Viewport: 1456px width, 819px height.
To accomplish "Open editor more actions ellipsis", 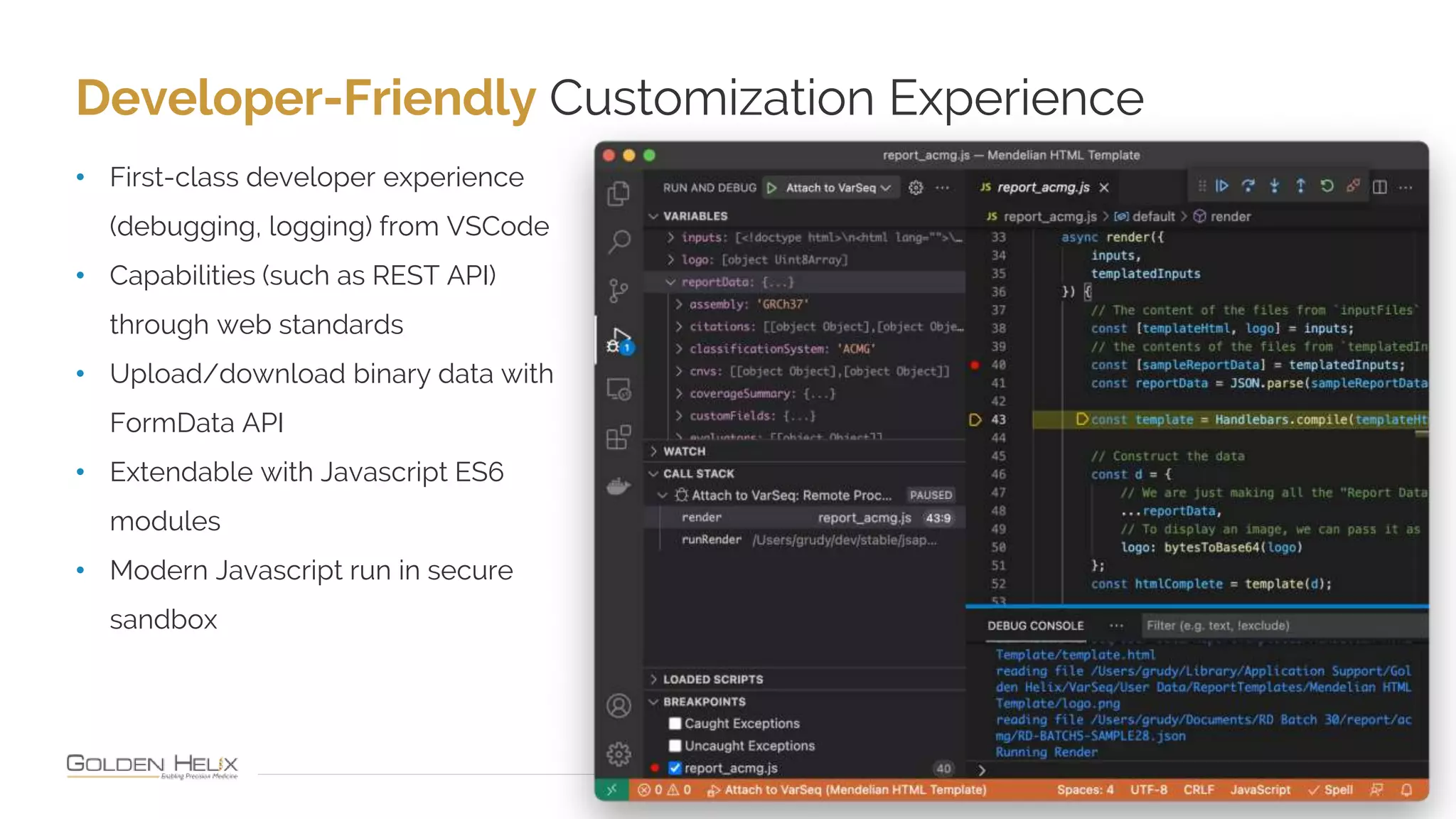I will [1406, 188].
